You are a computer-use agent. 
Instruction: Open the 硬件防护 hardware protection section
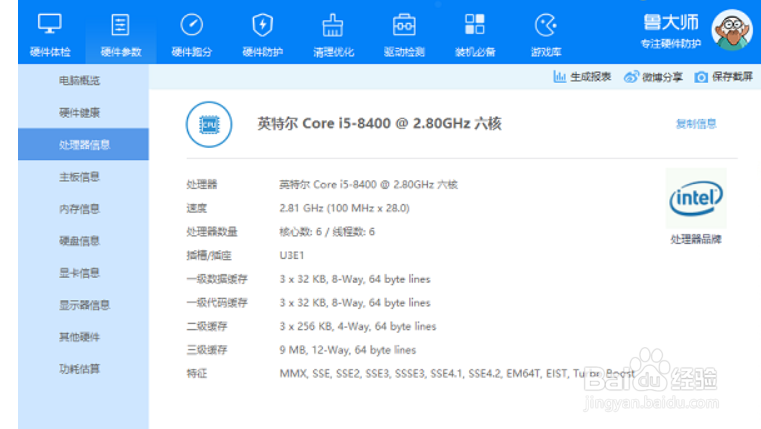click(263, 34)
